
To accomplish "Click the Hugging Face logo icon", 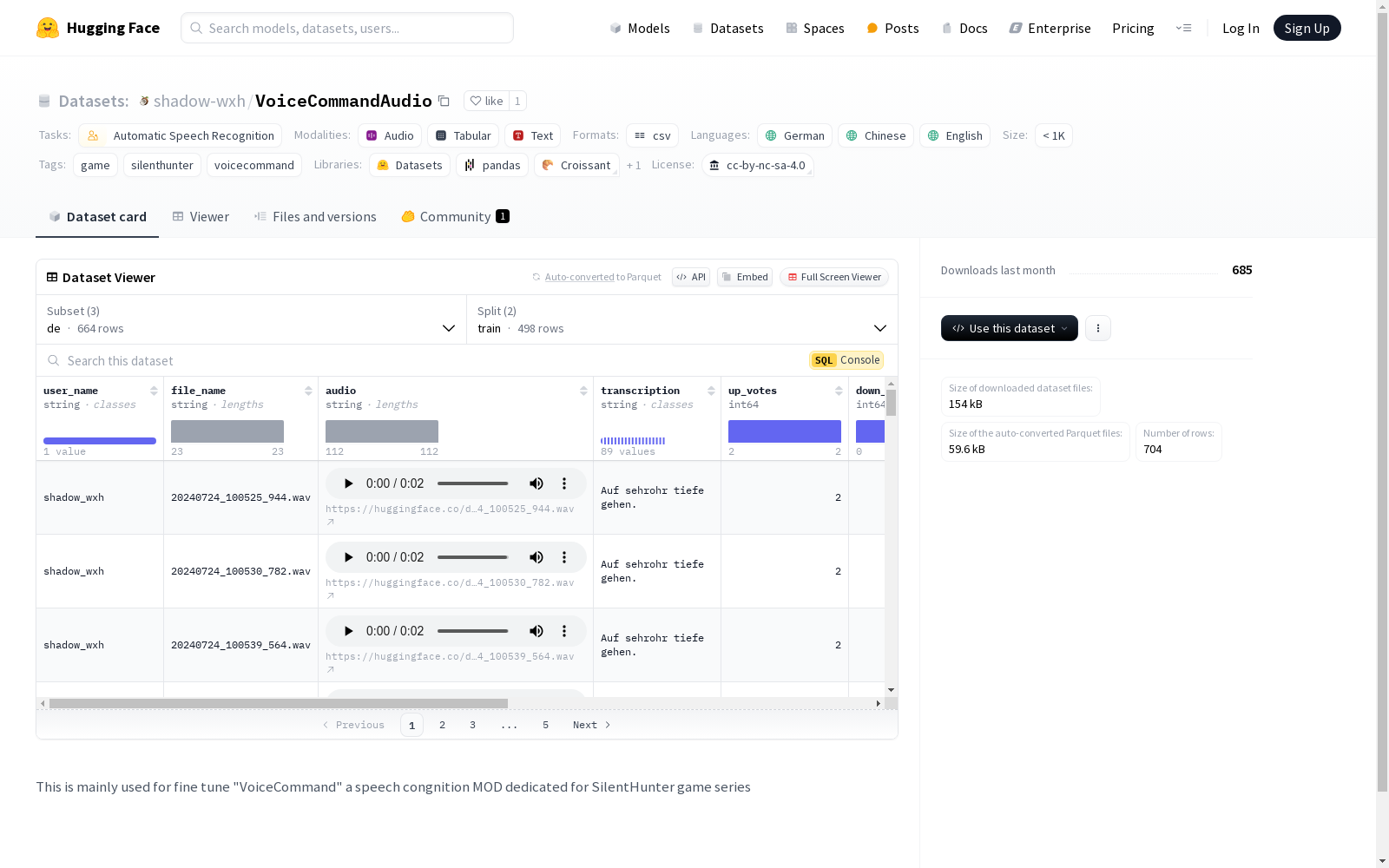I will click(x=48, y=28).
